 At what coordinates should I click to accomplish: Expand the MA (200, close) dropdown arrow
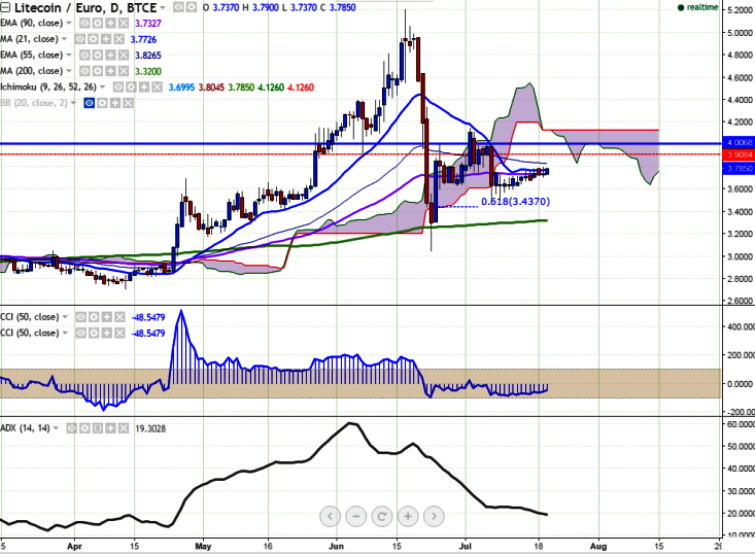point(69,71)
